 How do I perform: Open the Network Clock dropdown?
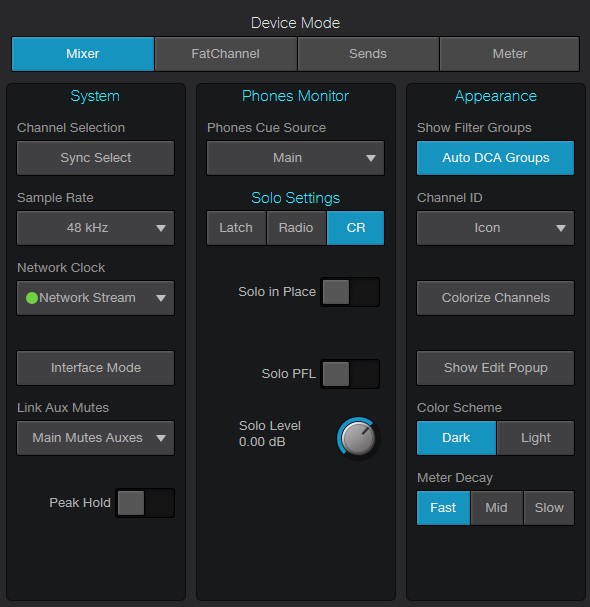[x=96, y=298]
